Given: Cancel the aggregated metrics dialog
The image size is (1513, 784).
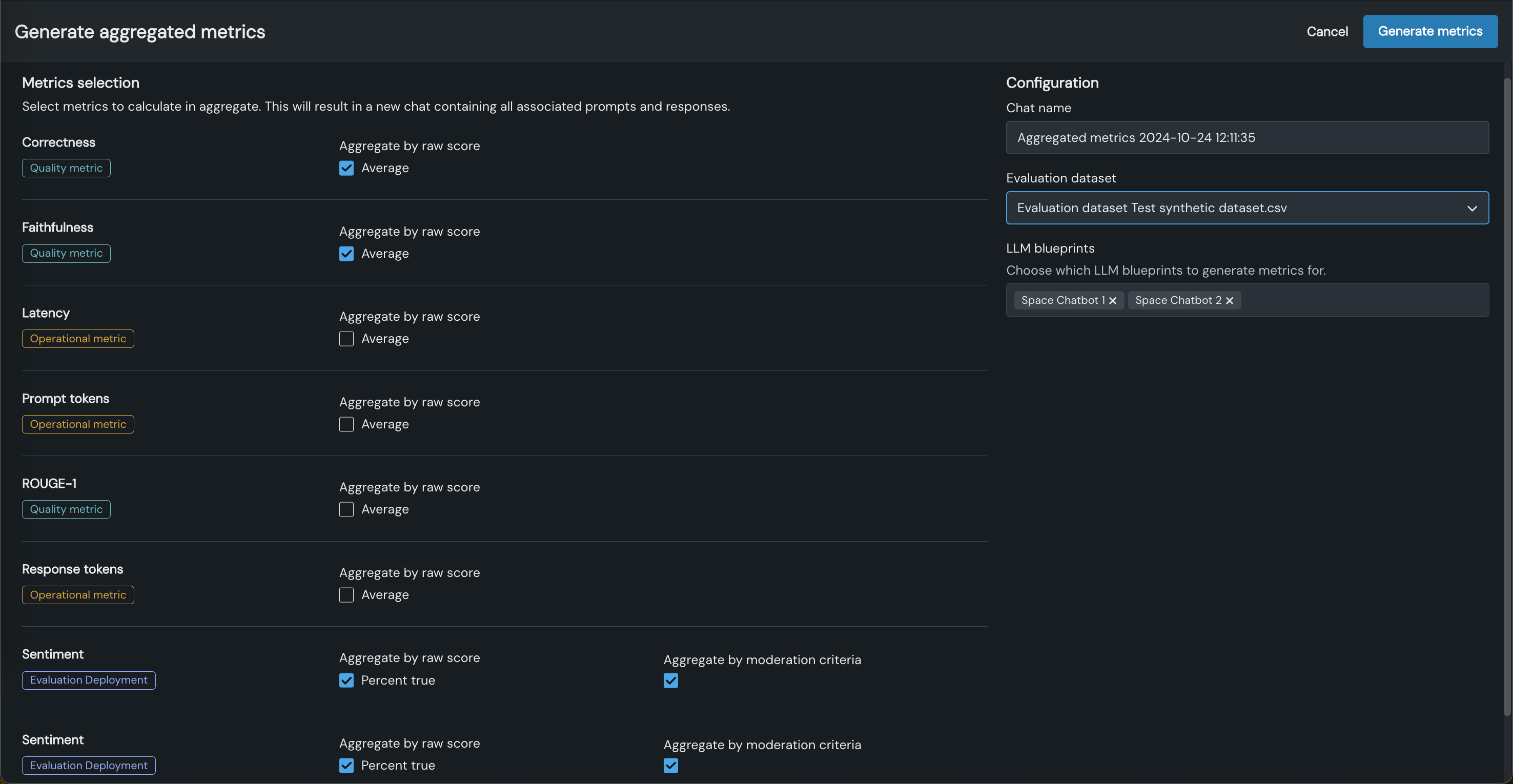Looking at the screenshot, I should pyautogui.click(x=1327, y=32).
